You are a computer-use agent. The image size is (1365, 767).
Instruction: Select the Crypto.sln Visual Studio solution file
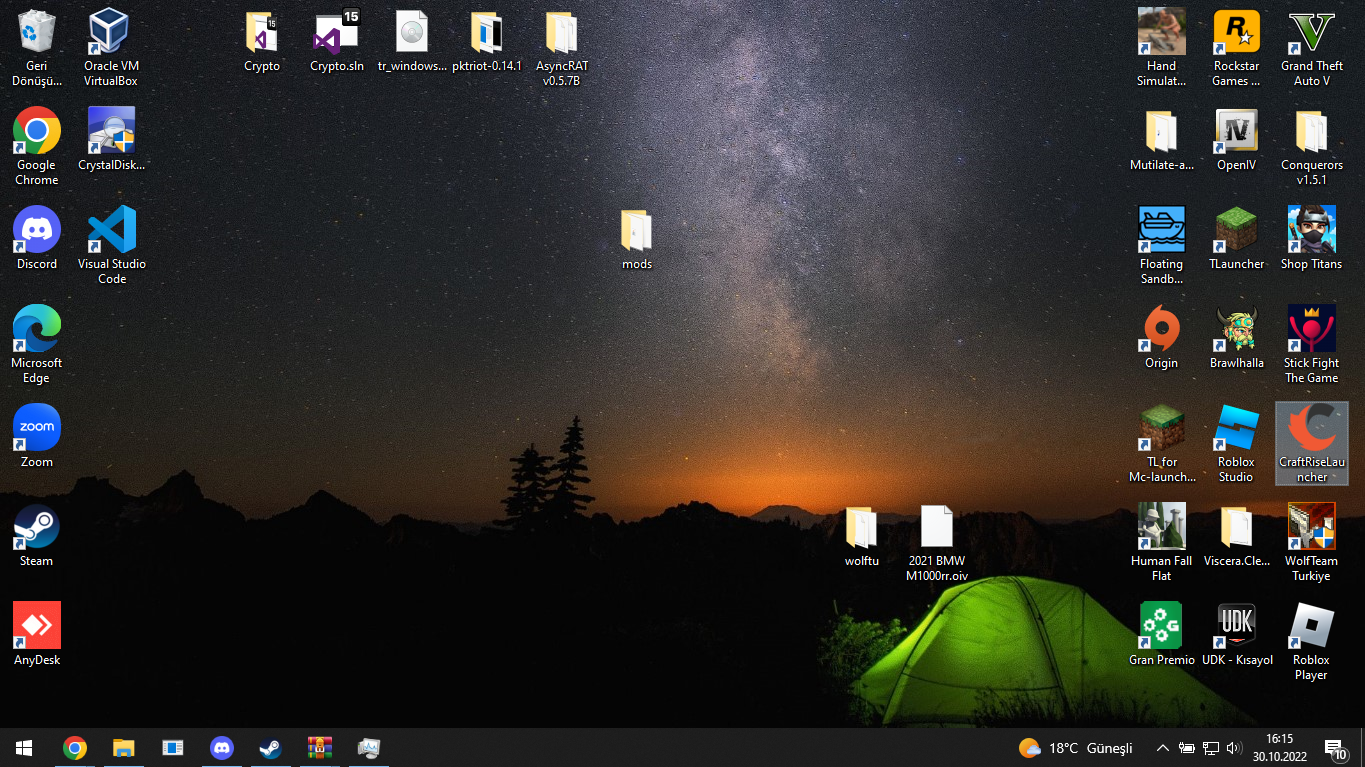point(337,40)
